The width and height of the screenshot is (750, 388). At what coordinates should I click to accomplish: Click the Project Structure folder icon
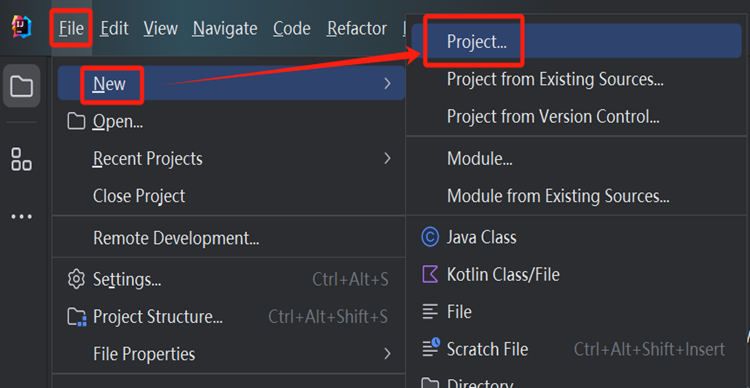(x=77, y=317)
